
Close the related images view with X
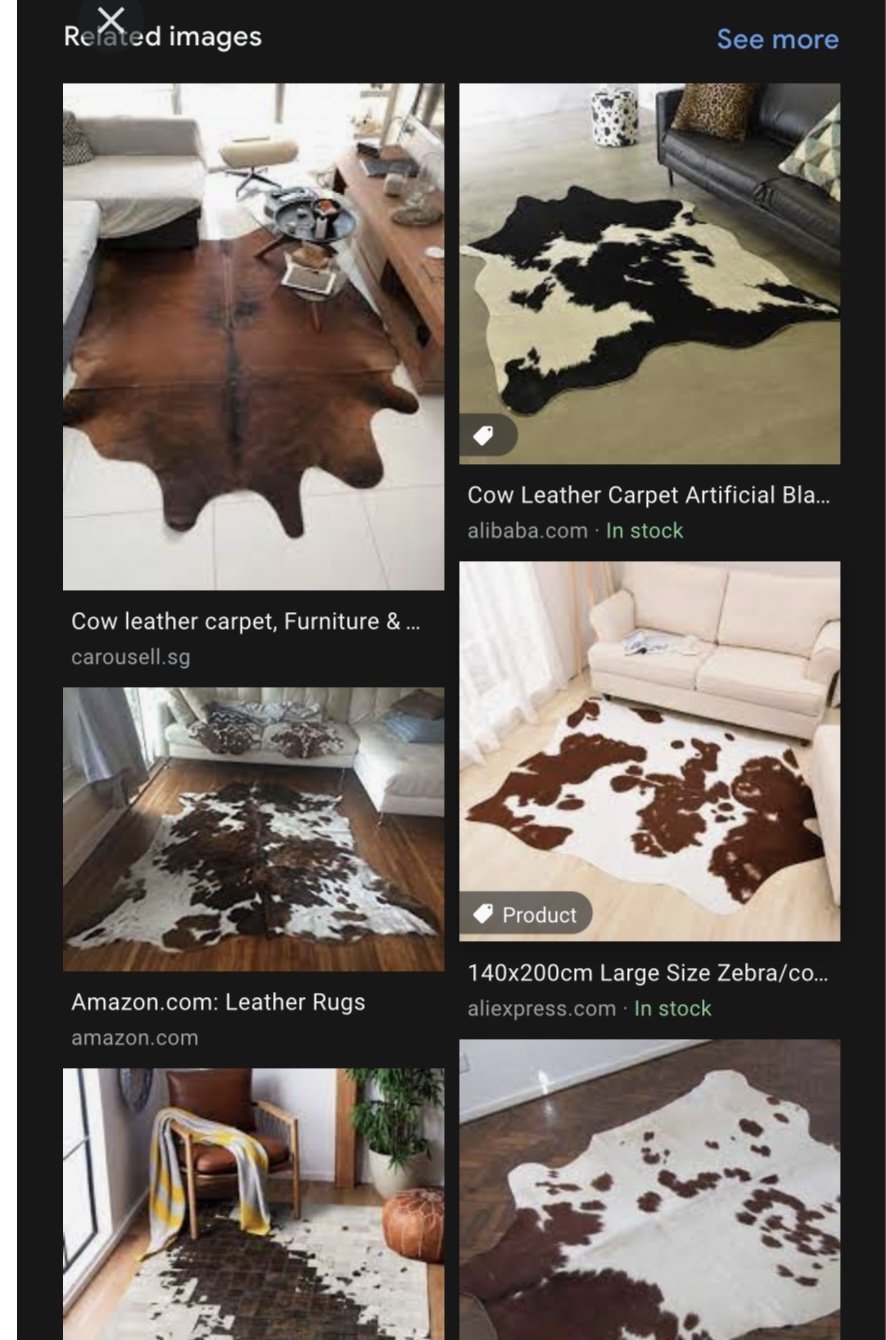tap(111, 19)
